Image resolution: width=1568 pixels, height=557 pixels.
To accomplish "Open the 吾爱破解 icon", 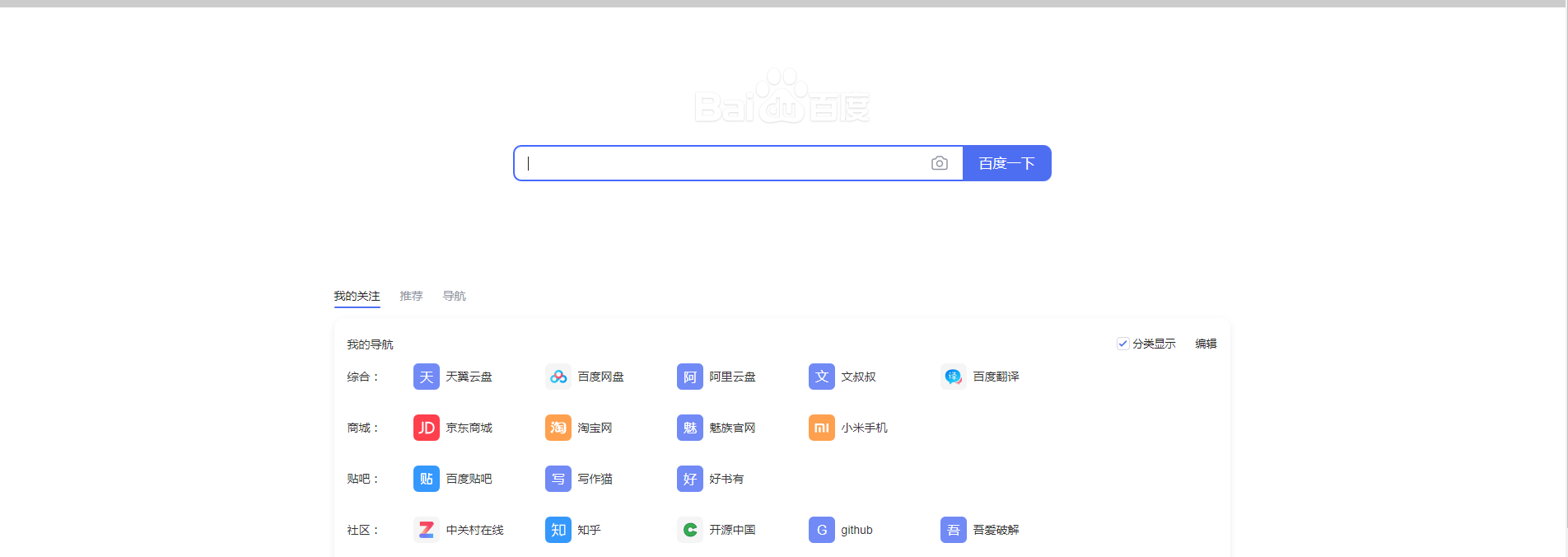I will (954, 530).
